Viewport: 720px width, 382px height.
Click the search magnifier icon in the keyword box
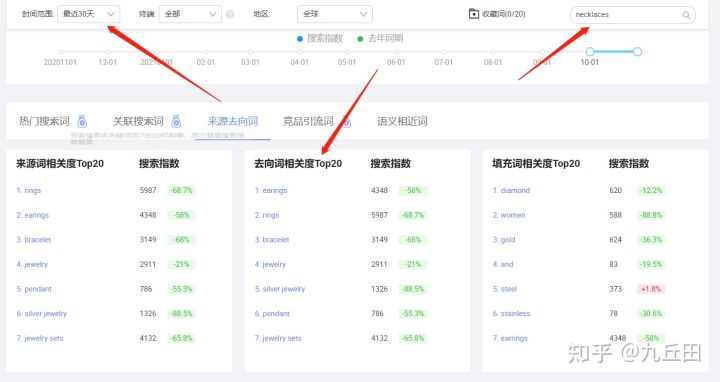686,15
